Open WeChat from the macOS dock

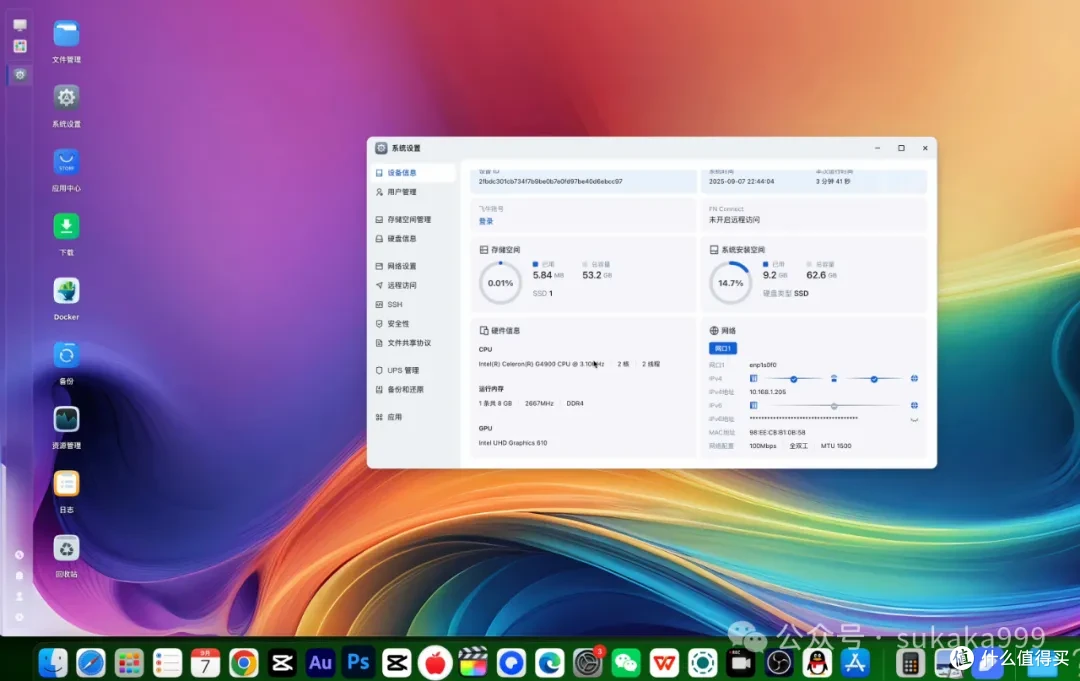click(625, 663)
